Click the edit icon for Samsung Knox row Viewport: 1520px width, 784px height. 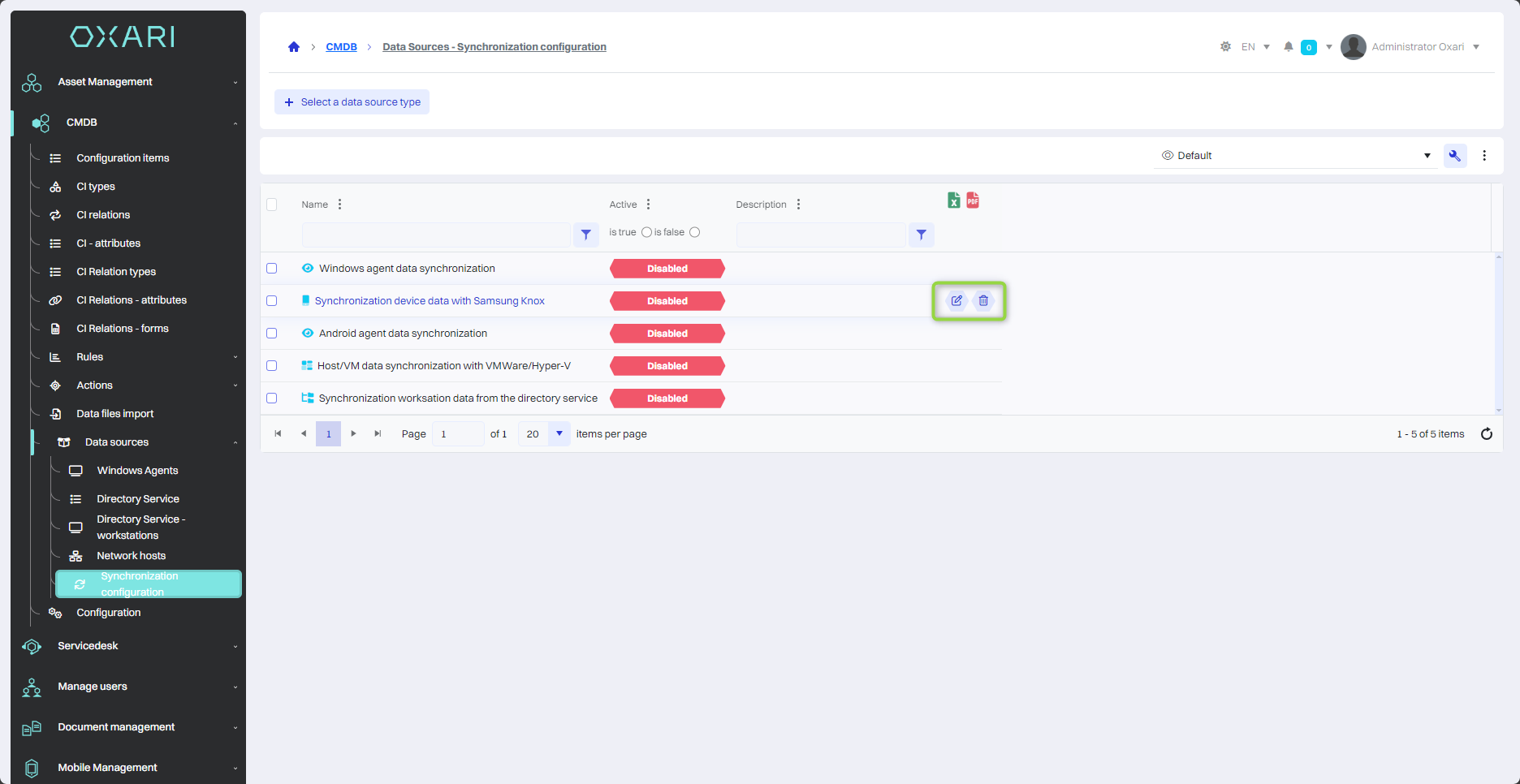click(956, 301)
